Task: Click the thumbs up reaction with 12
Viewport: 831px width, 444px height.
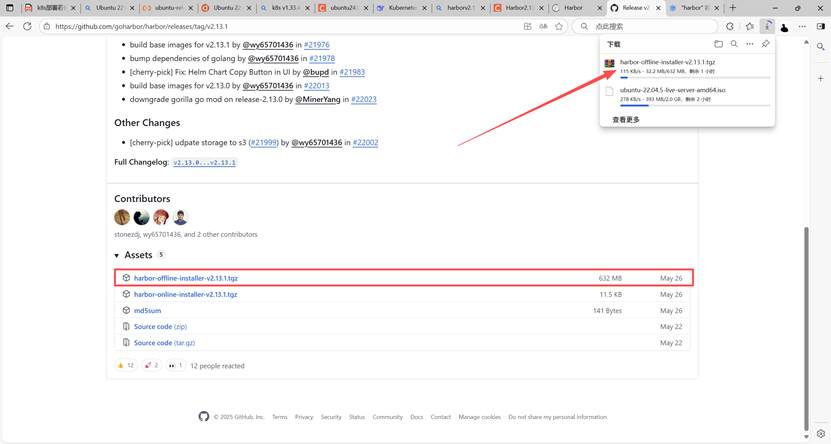Action: [x=126, y=366]
